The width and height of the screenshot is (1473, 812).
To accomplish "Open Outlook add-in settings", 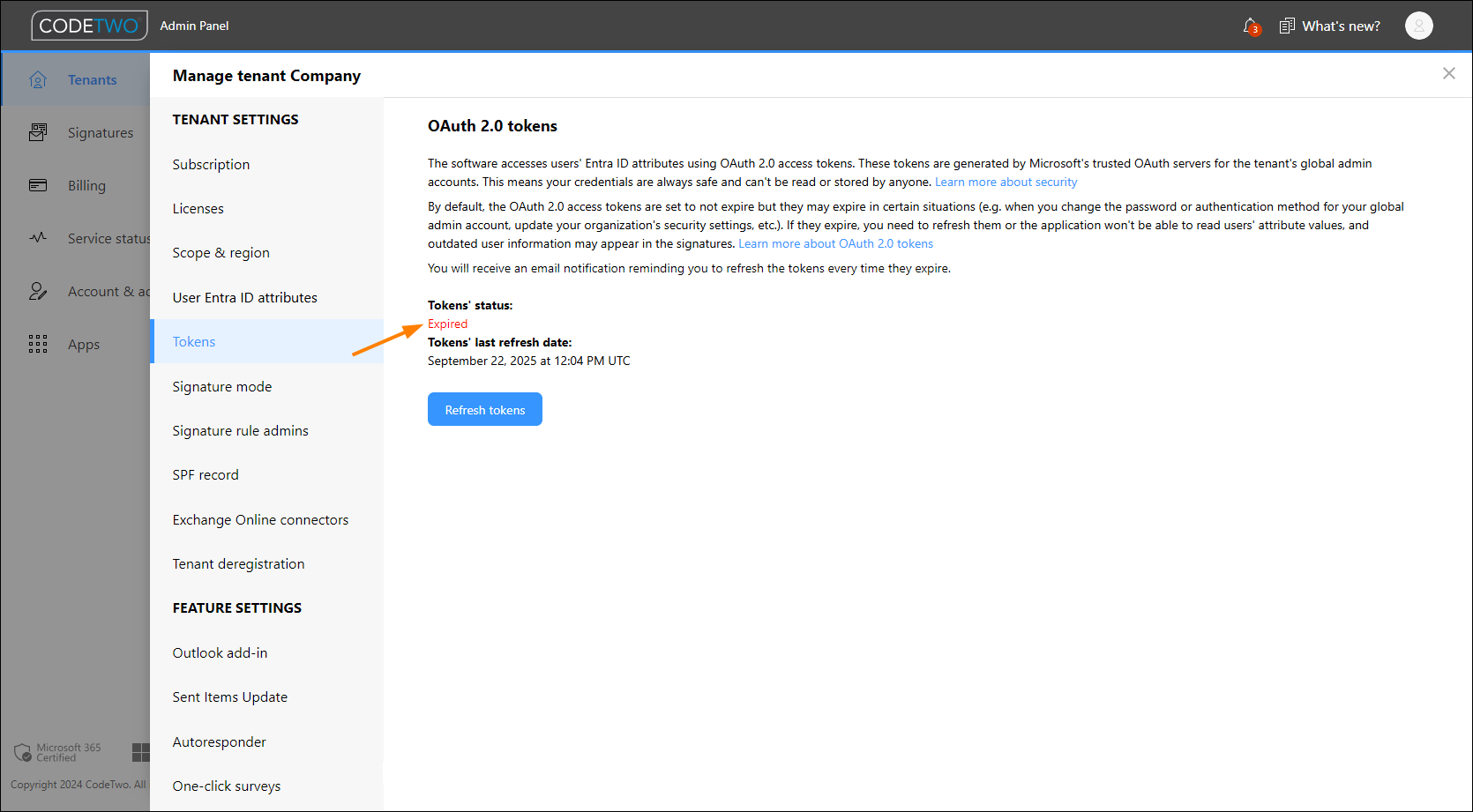I will point(266,652).
